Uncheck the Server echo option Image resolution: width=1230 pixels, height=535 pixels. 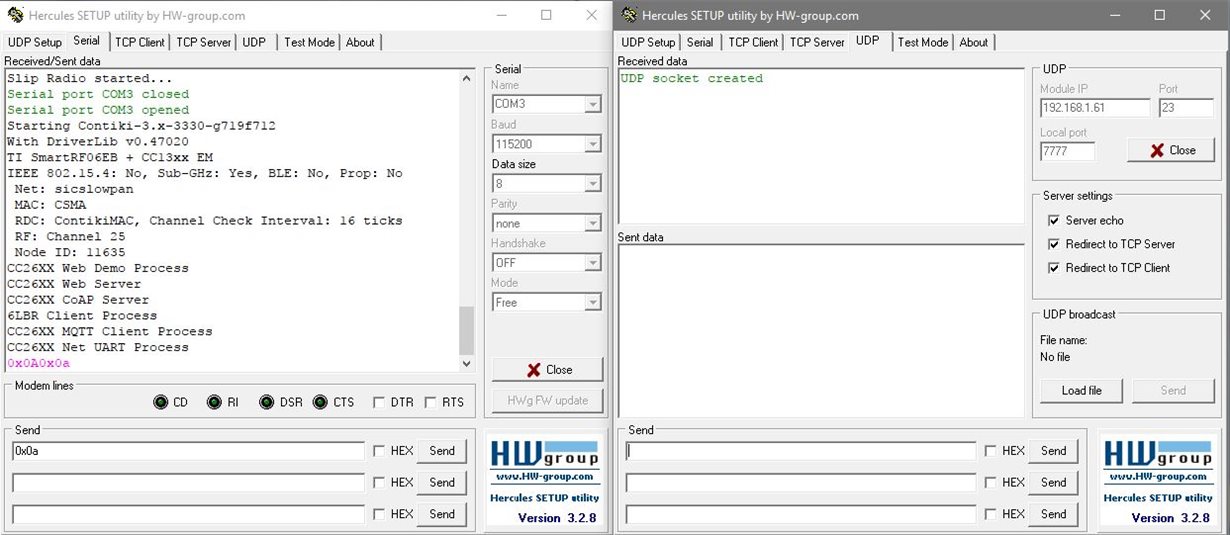coord(1053,220)
